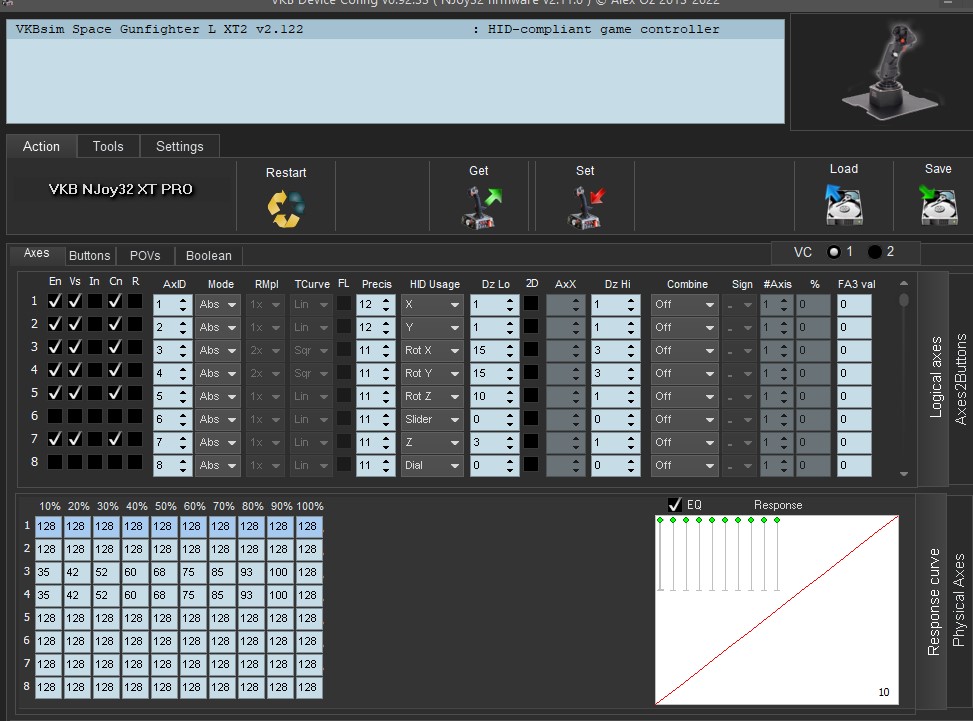Open the HID Usage dropdown showing Z
This screenshot has height=721, width=973.
pyautogui.click(x=432, y=442)
